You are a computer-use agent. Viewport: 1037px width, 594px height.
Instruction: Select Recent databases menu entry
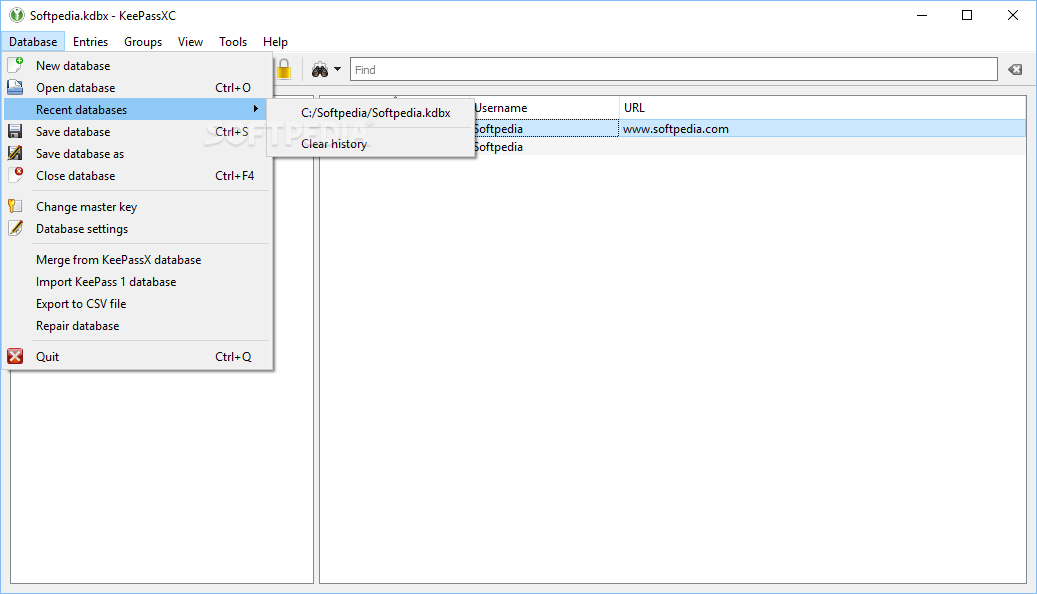pos(138,109)
